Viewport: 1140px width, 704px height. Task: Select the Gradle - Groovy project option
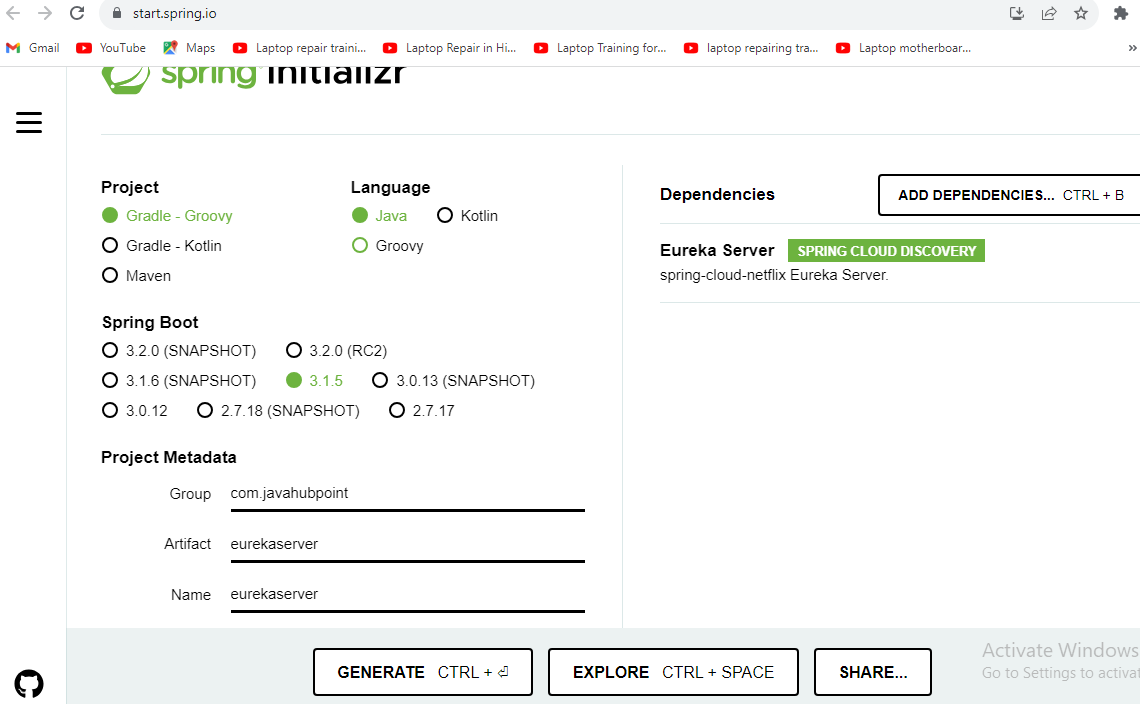pos(167,216)
